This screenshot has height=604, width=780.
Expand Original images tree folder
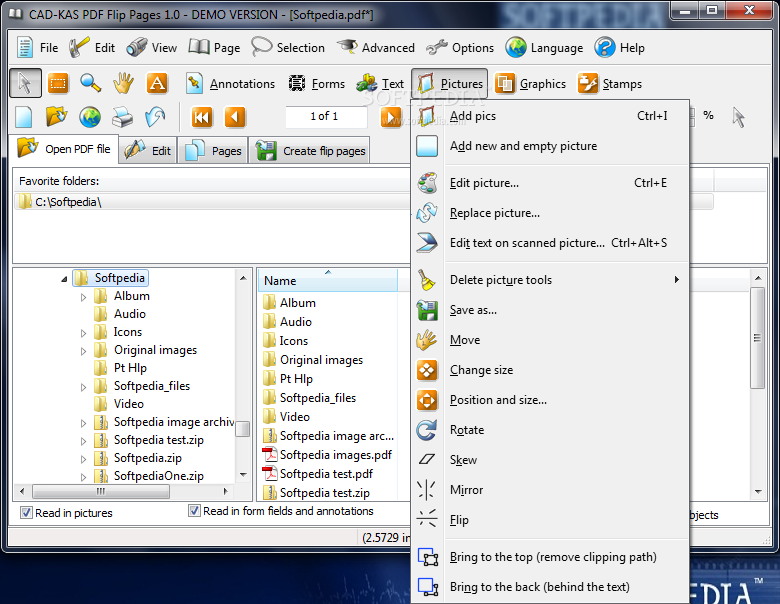83,351
